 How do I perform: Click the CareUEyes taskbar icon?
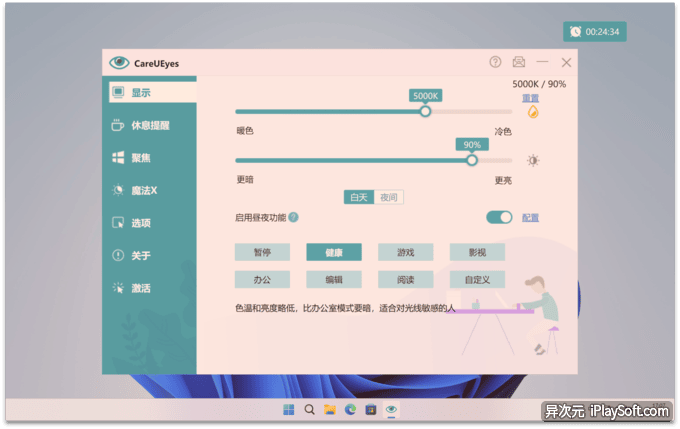coord(391,409)
